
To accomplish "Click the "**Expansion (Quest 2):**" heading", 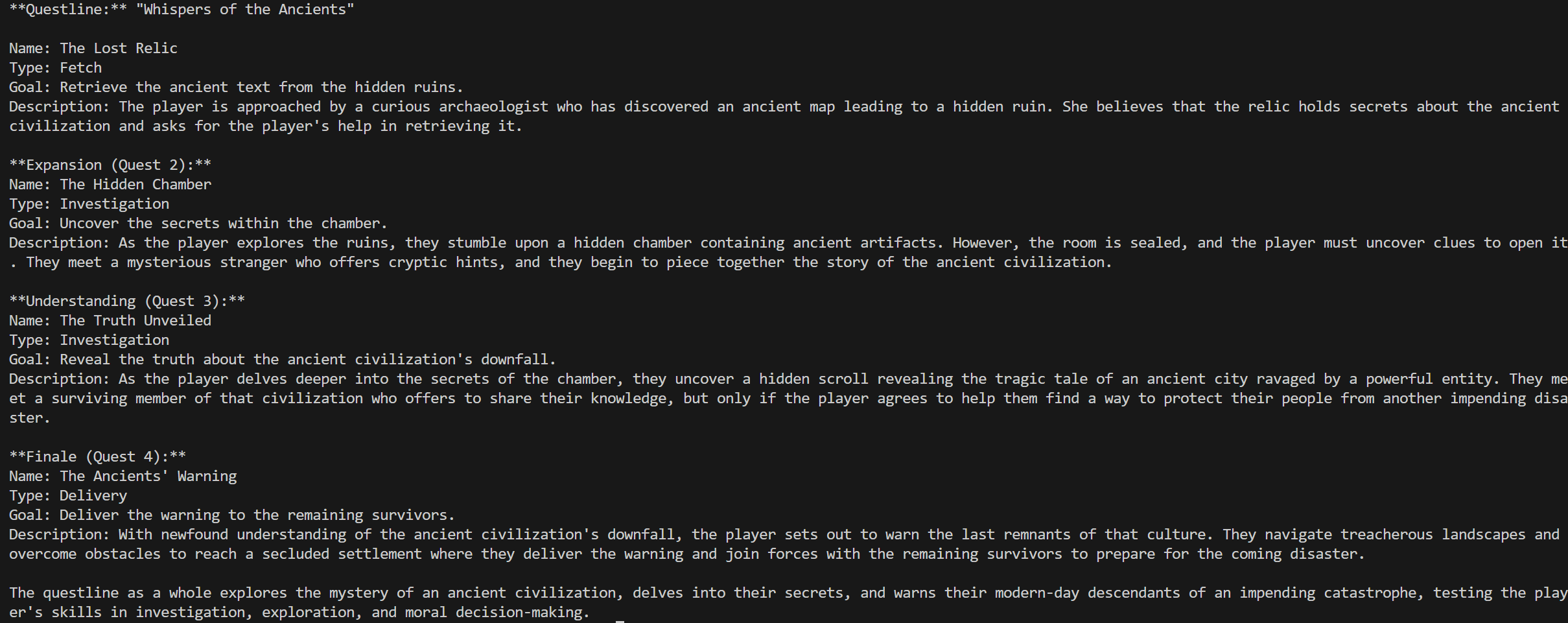I will [110, 165].
